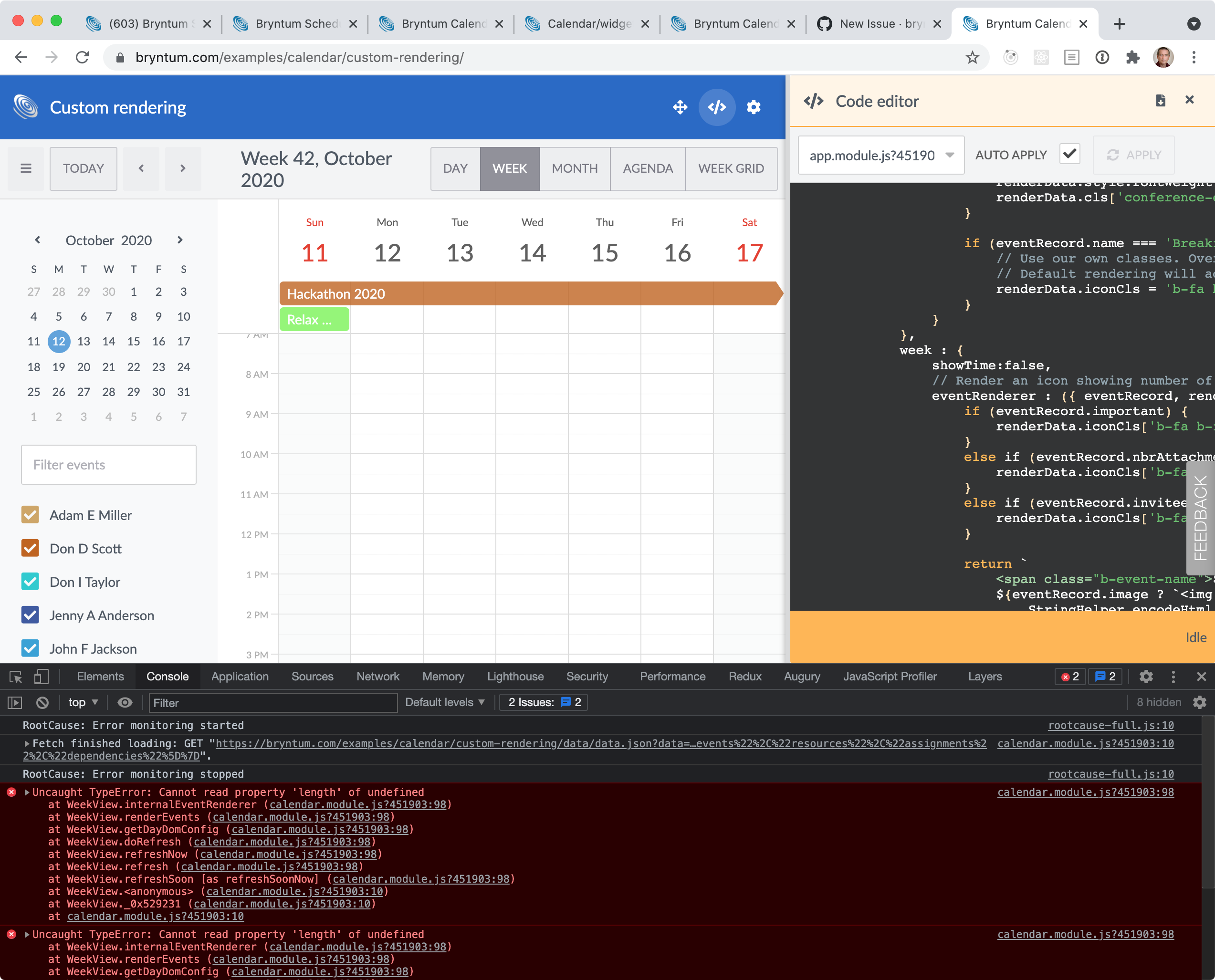Click the clear console icon

tap(42, 702)
